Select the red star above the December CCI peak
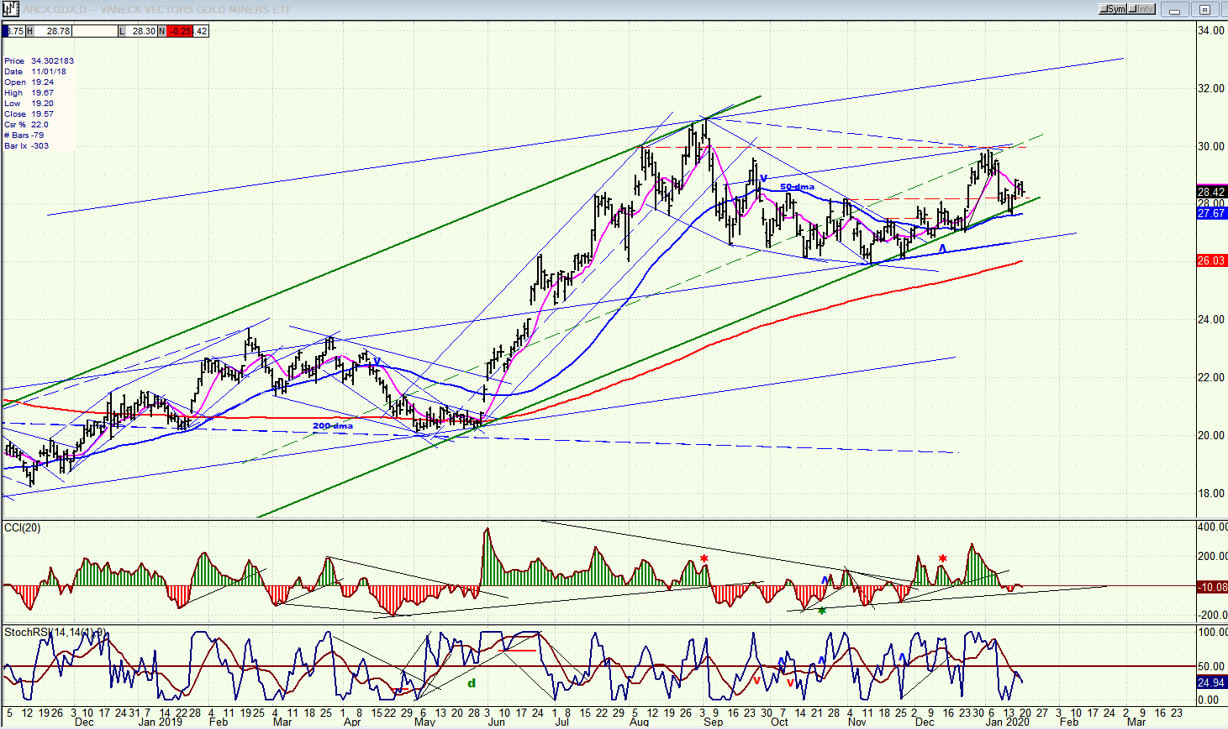This screenshot has height=729, width=1228. pos(942,558)
